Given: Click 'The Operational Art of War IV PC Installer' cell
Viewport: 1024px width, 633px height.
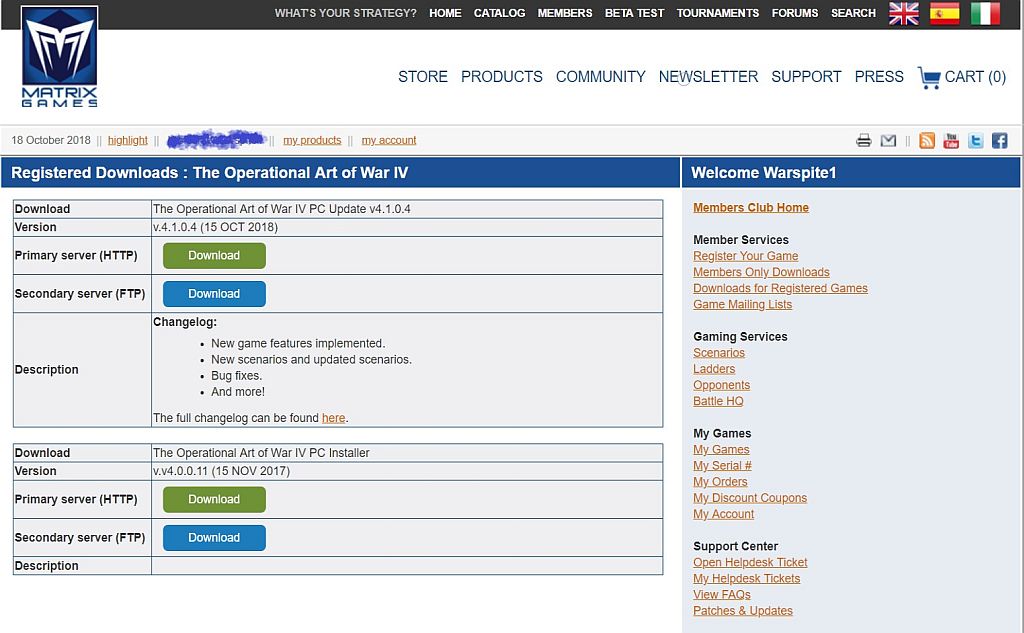Looking at the screenshot, I should (x=407, y=453).
